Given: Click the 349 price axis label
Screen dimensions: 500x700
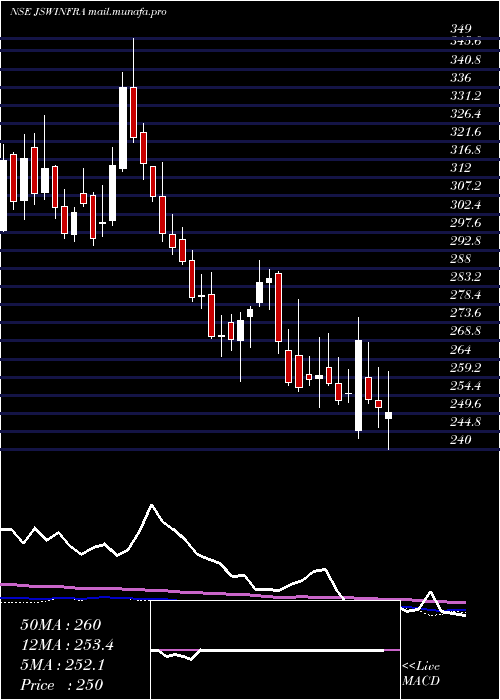Looking at the screenshot, I should 461,29.
